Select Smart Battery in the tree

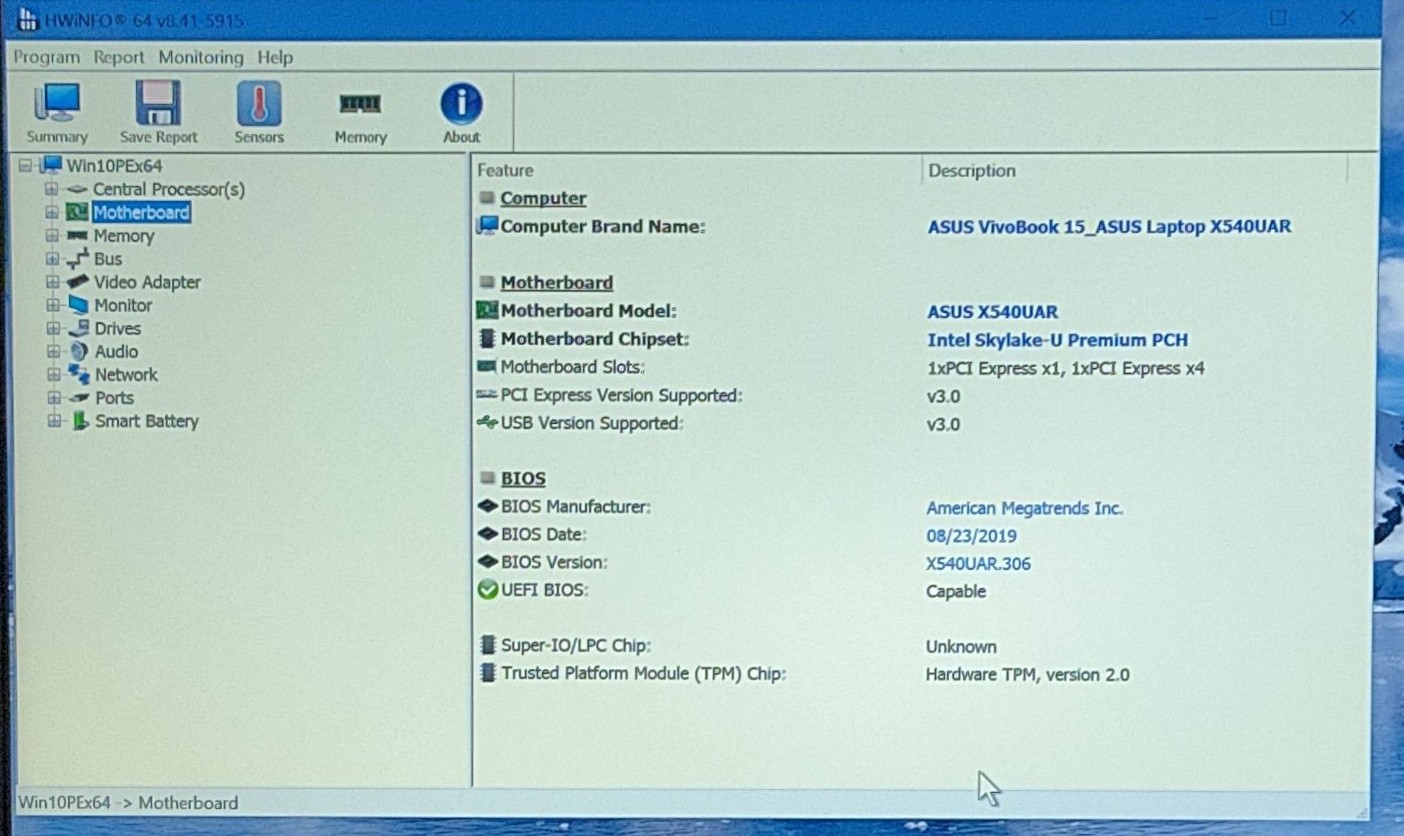(147, 421)
